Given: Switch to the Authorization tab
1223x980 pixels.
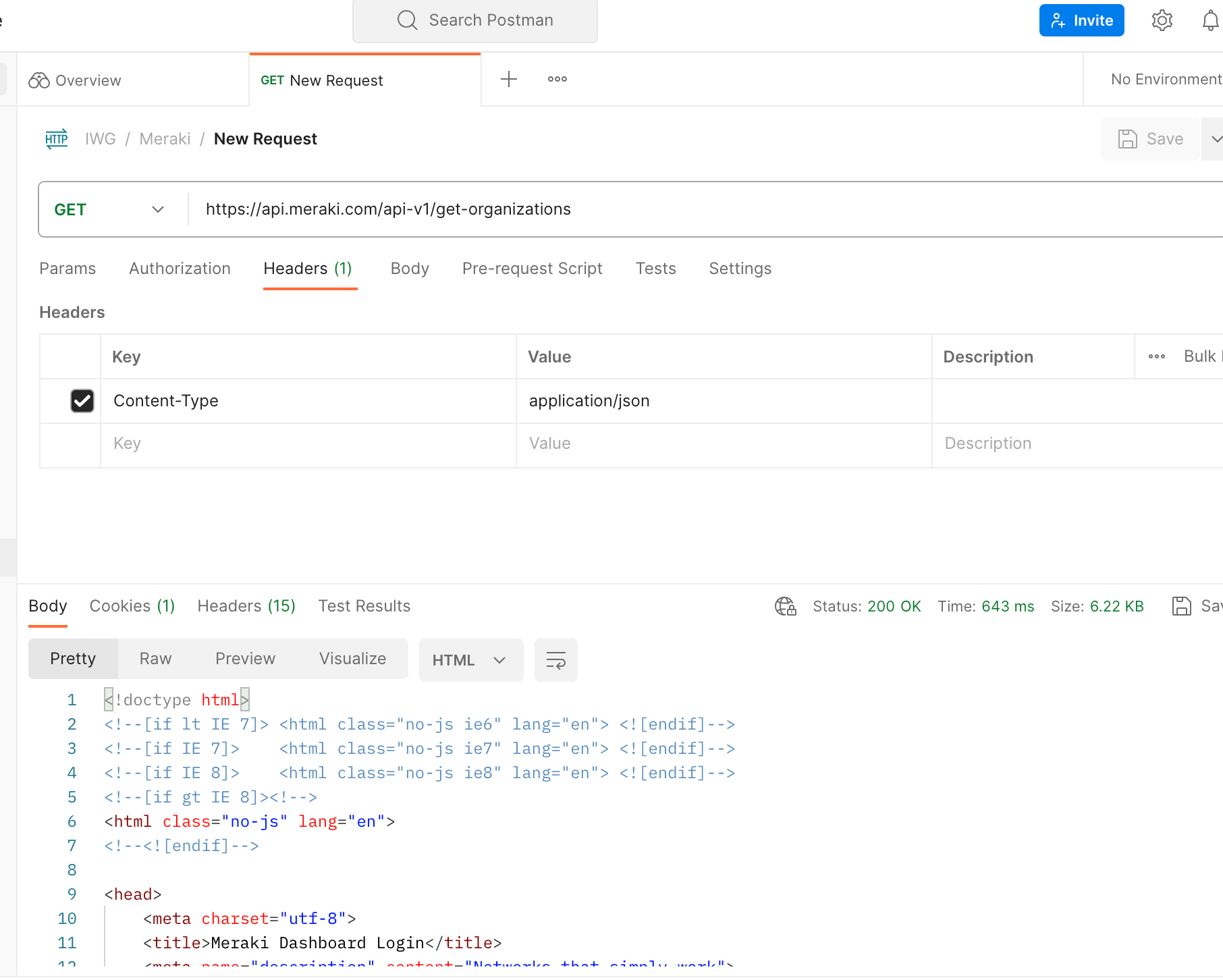Looking at the screenshot, I should 180,269.
